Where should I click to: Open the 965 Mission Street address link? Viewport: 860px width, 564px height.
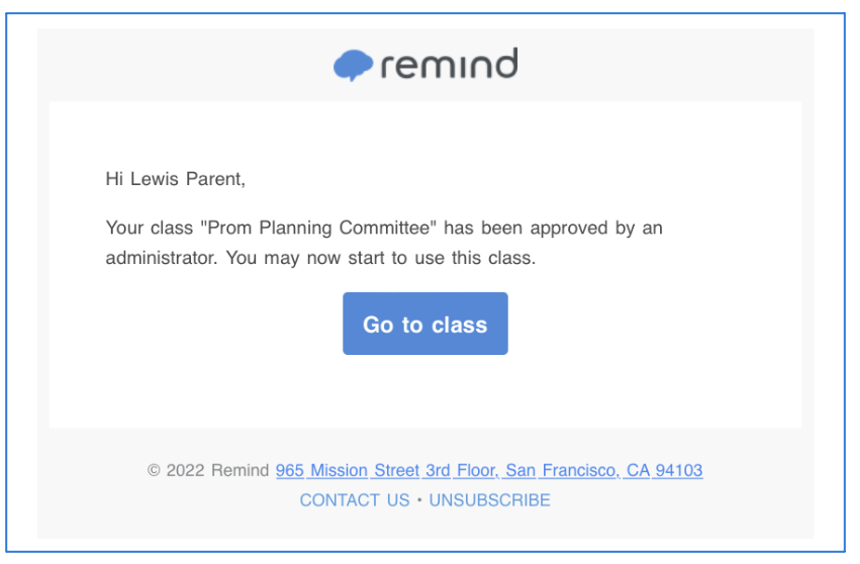click(489, 470)
